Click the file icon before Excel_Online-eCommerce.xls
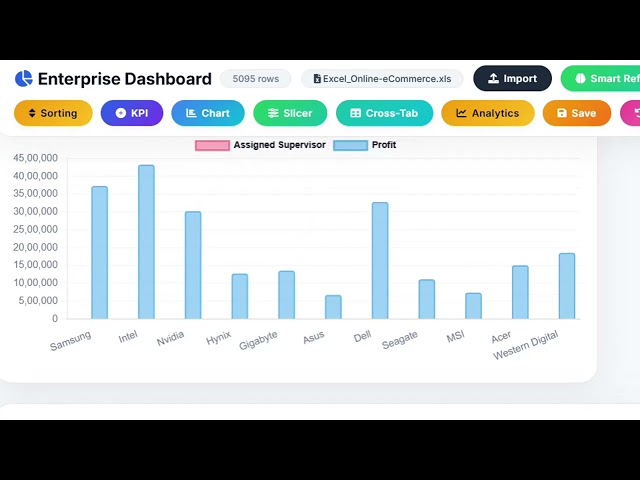Screen dimensions: 640x480 click(x=317, y=79)
